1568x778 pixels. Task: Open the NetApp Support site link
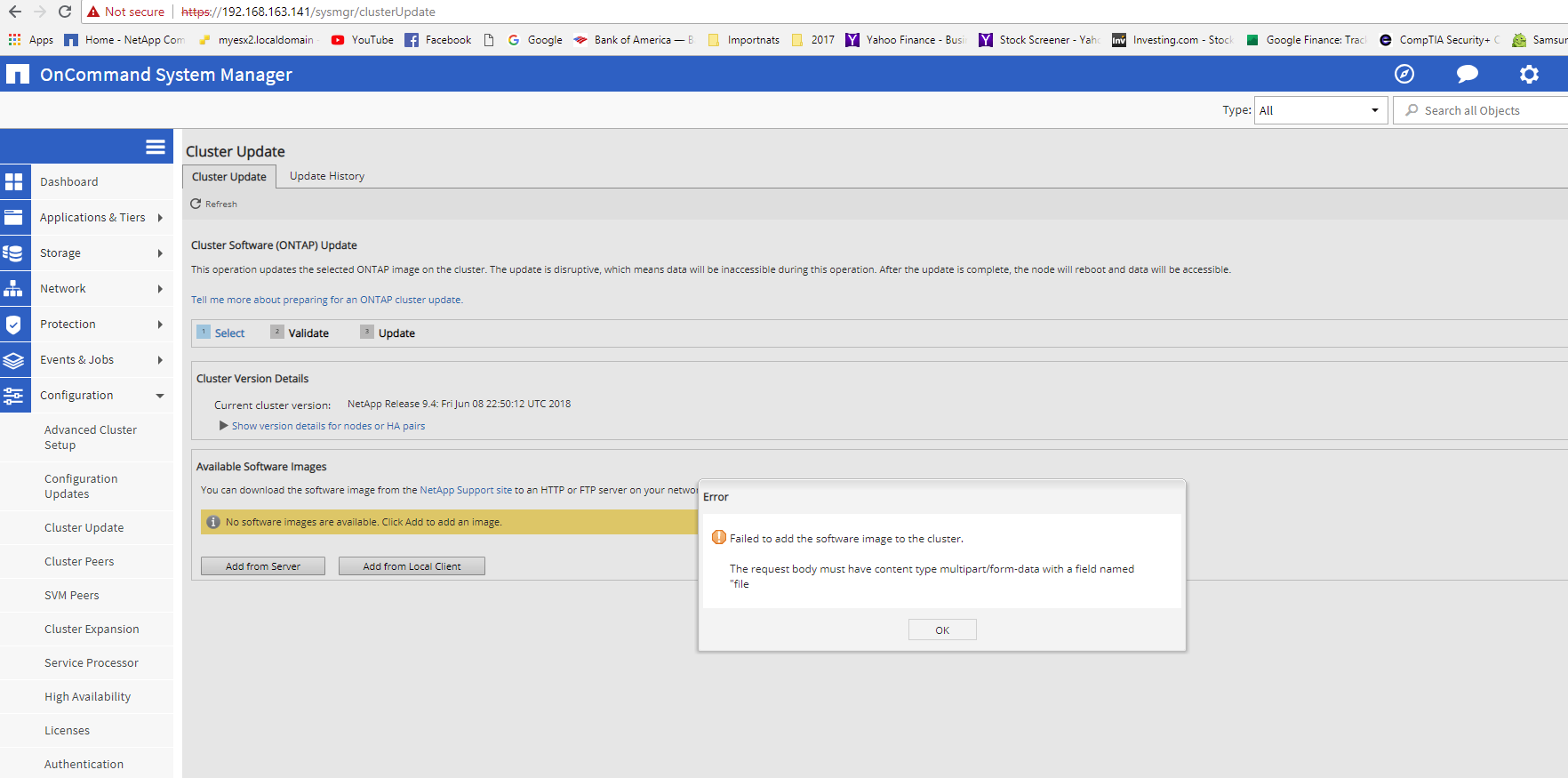click(466, 490)
